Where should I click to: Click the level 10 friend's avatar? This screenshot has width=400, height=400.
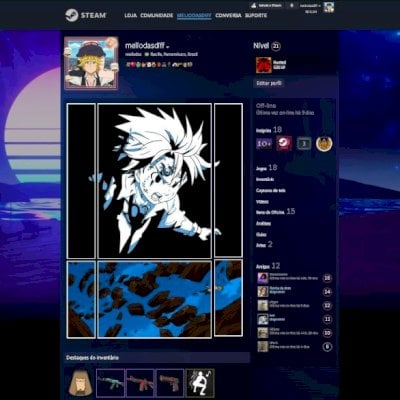263,333
